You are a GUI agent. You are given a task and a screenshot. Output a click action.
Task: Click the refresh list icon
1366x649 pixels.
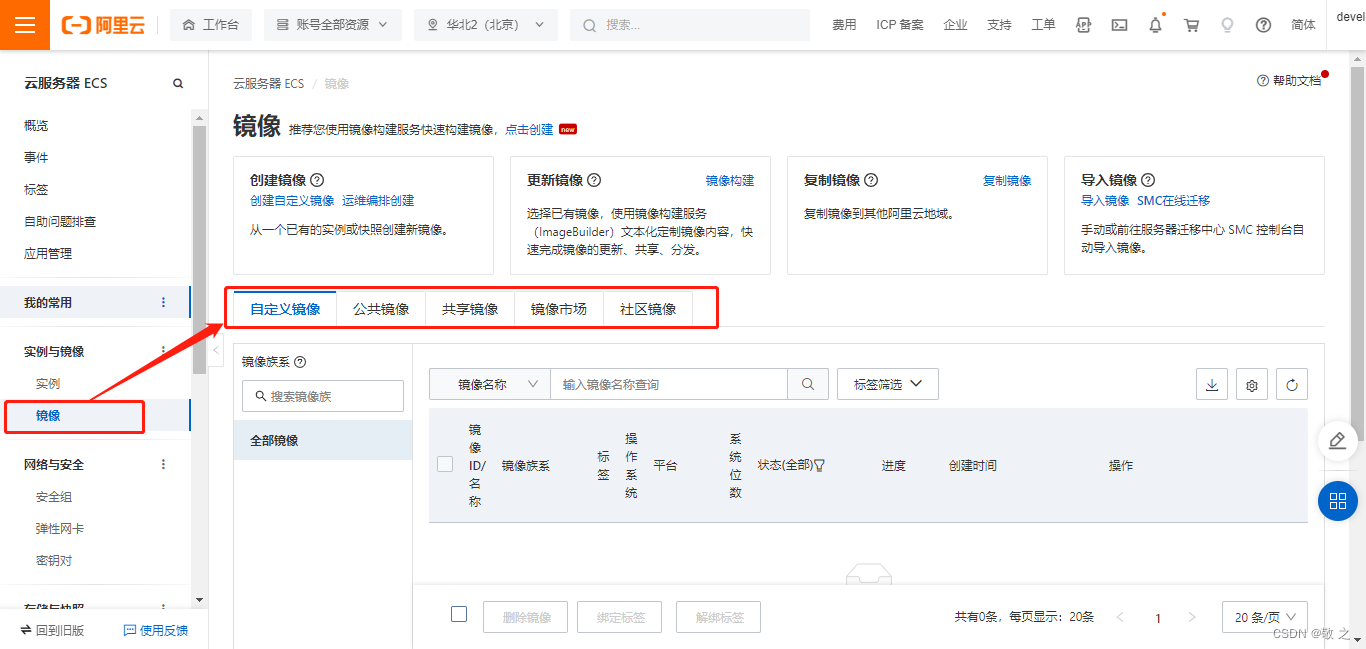click(1292, 384)
